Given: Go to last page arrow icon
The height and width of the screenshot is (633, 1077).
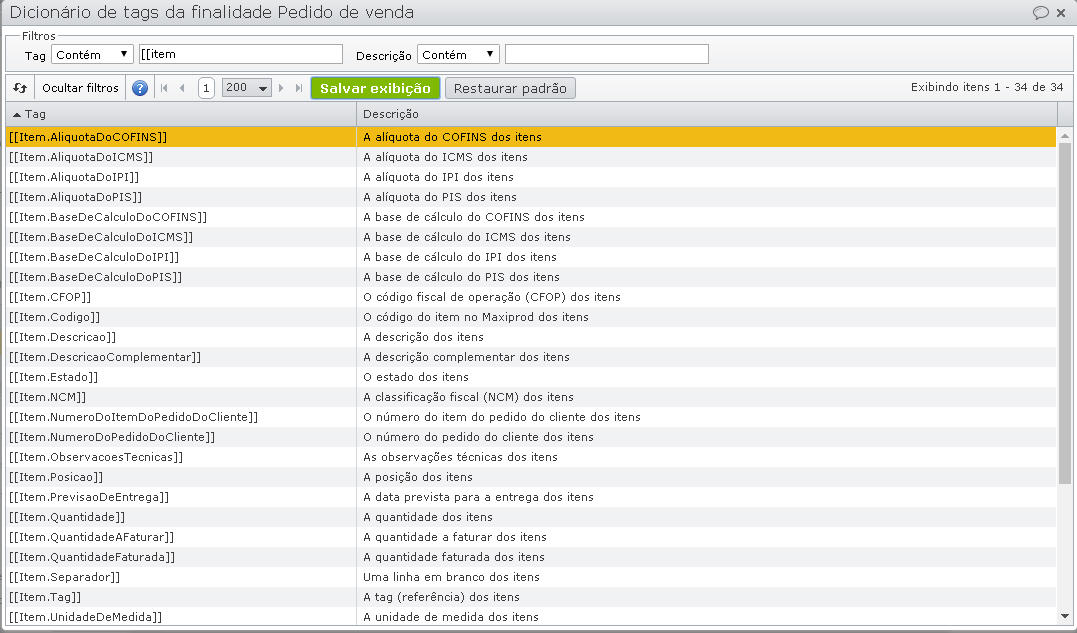Looking at the screenshot, I should pos(299,88).
